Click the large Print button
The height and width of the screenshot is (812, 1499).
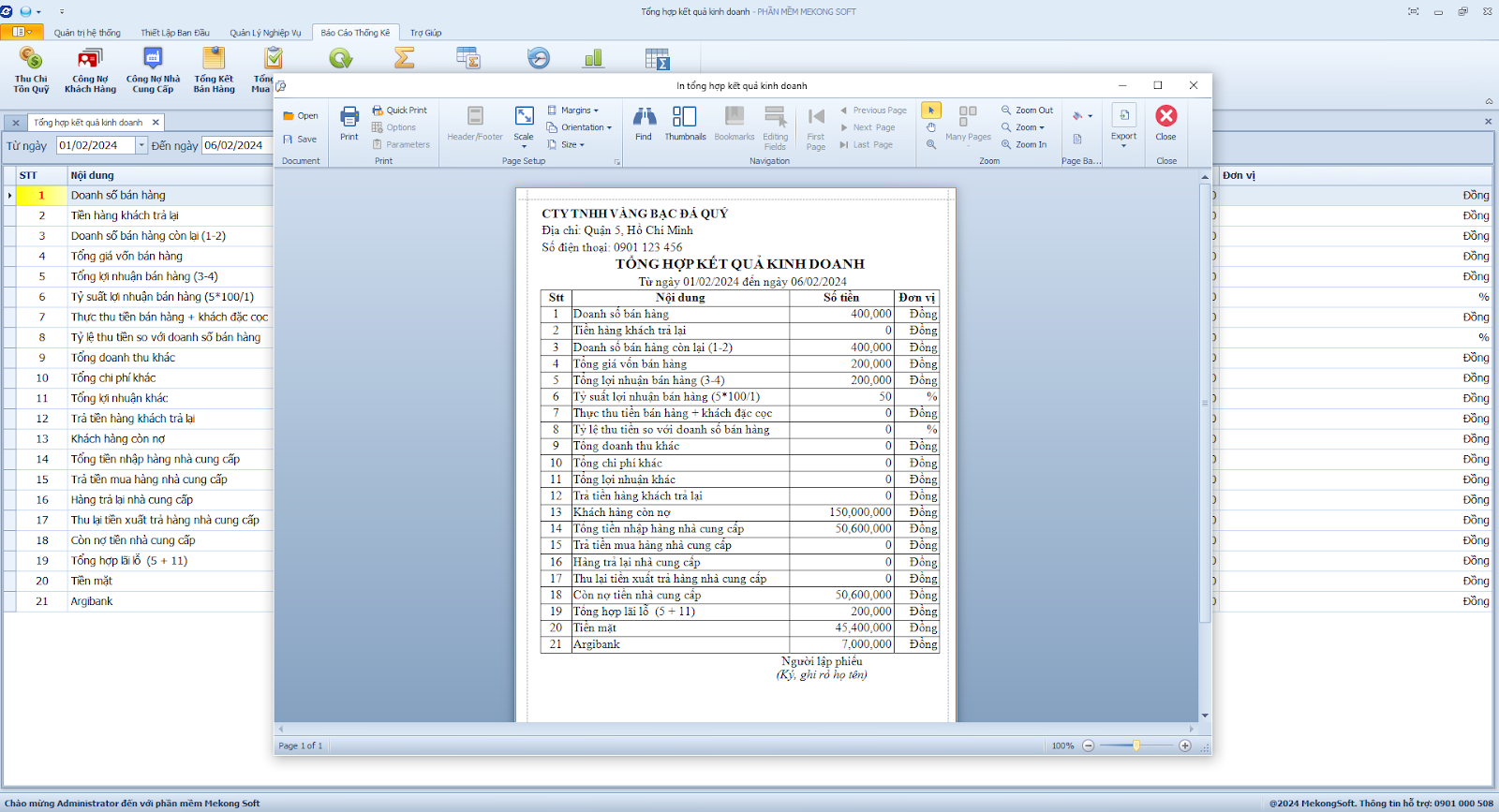[349, 123]
